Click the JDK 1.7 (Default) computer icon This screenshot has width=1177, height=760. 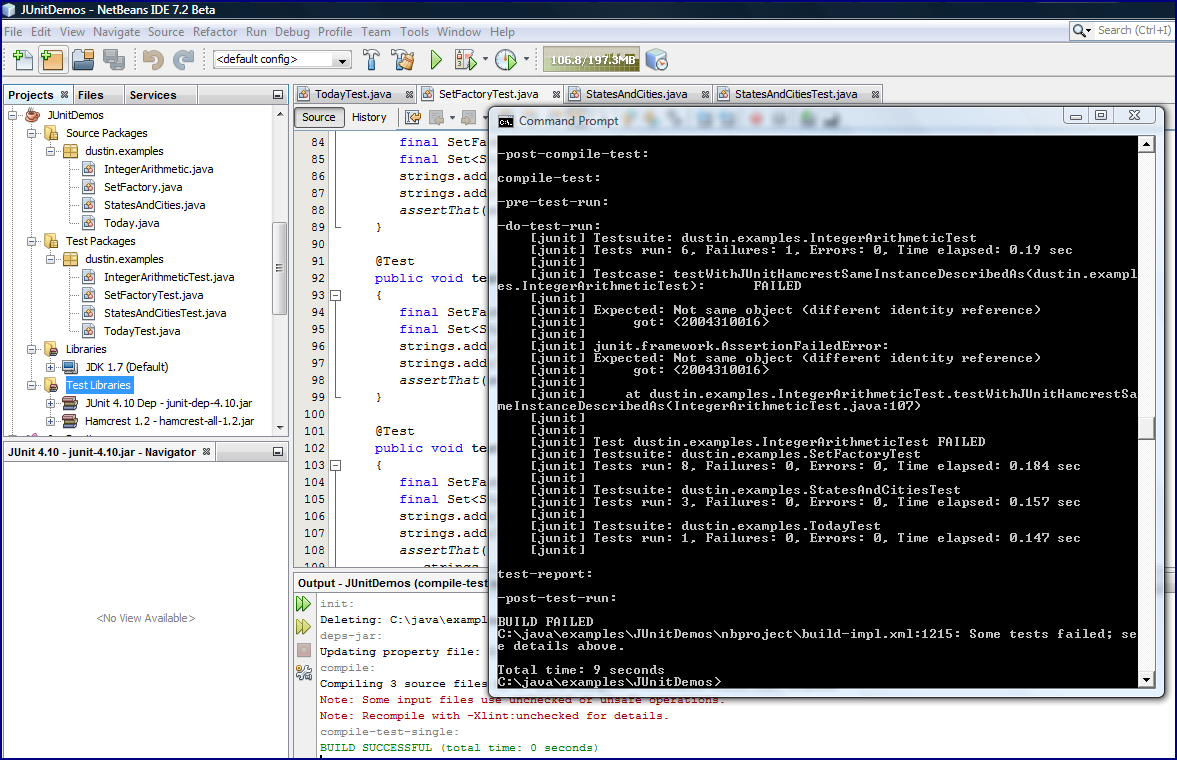[x=71, y=367]
